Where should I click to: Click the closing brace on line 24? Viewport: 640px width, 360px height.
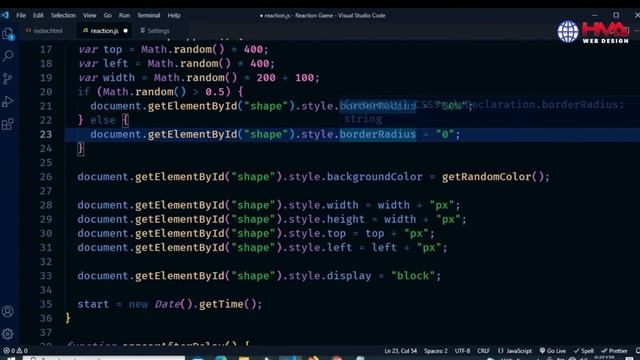(80, 149)
